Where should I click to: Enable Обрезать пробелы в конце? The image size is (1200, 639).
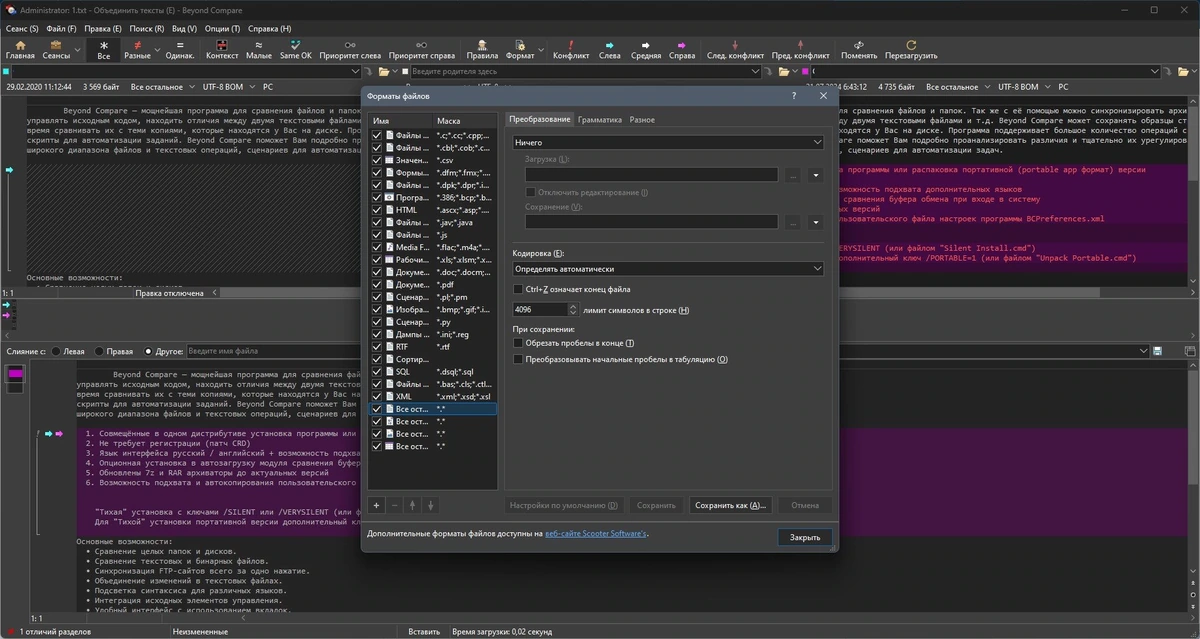click(517, 343)
